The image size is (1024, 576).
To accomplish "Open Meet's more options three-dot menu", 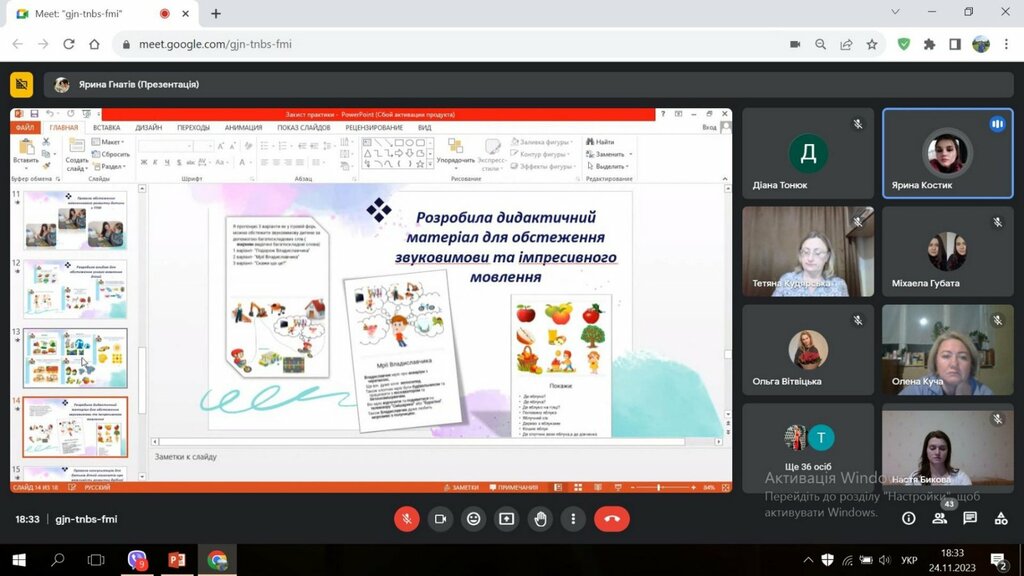I will [573, 519].
